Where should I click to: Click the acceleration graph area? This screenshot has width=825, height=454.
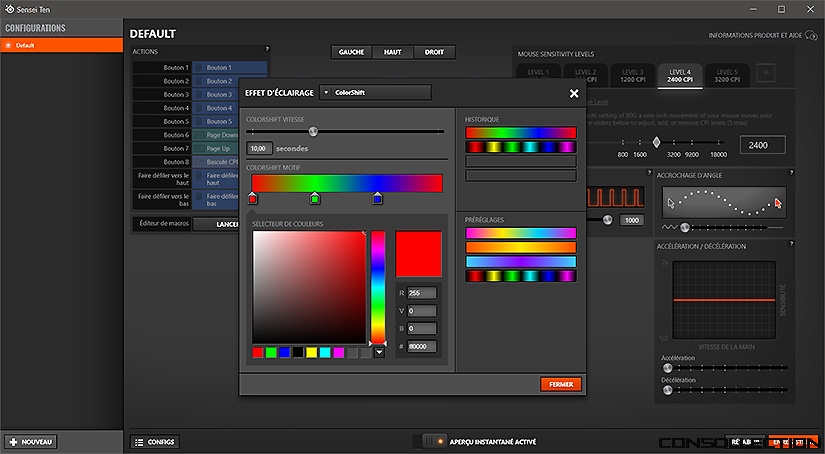pos(724,300)
